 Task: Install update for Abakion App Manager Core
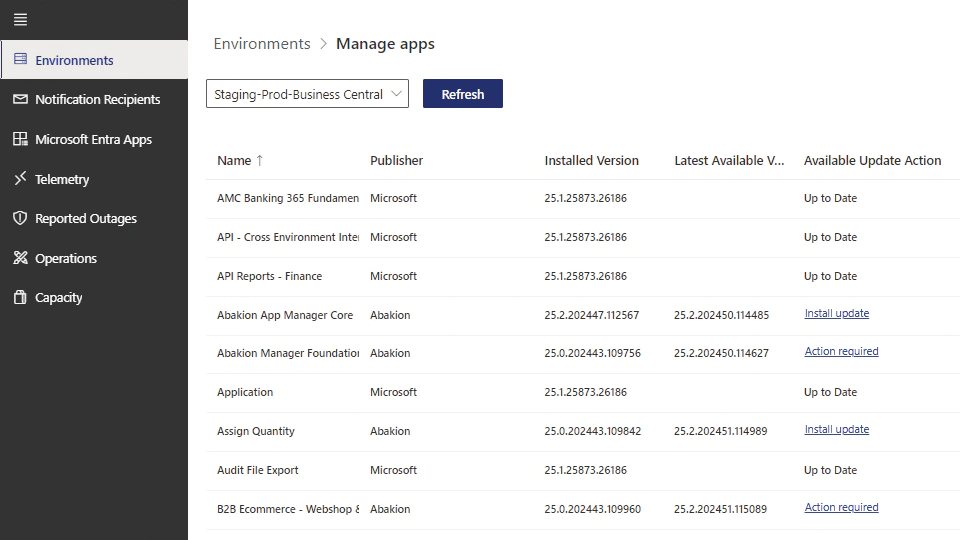(x=836, y=313)
